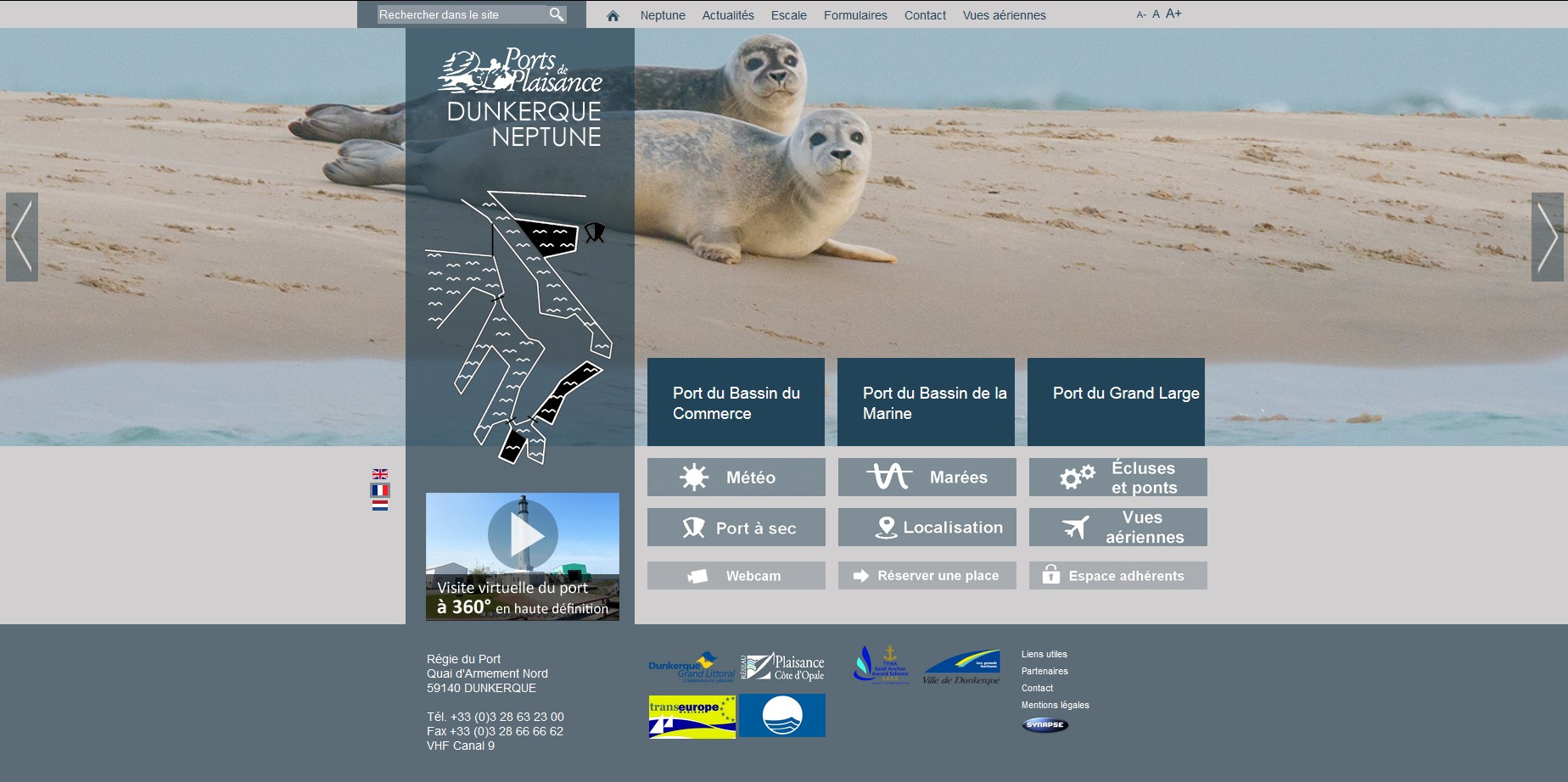Decrease text size with A-
Image resolution: width=1568 pixels, height=782 pixels.
[1141, 15]
